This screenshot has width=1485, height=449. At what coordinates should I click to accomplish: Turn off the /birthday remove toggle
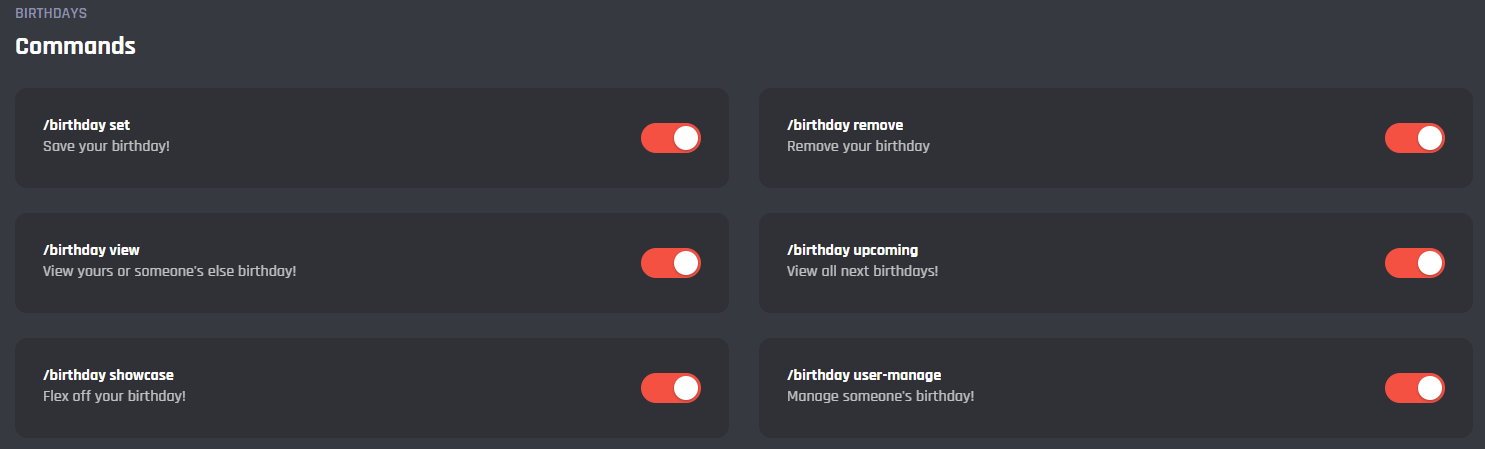[1414, 138]
